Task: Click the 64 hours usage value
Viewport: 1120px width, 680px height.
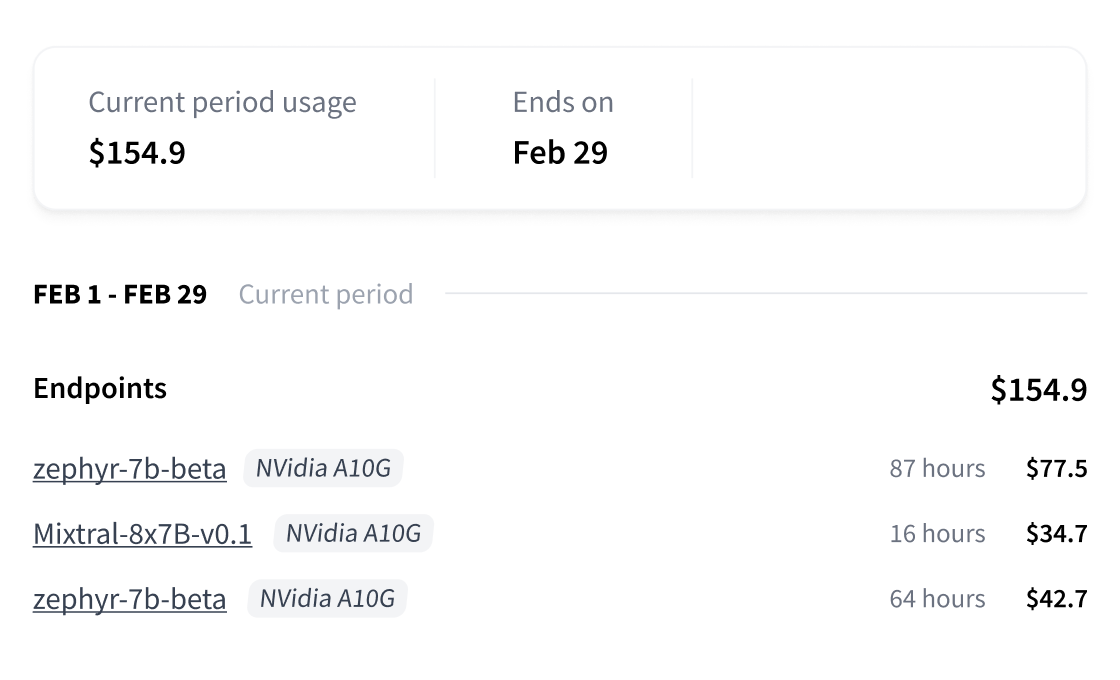Action: pyautogui.click(x=937, y=599)
